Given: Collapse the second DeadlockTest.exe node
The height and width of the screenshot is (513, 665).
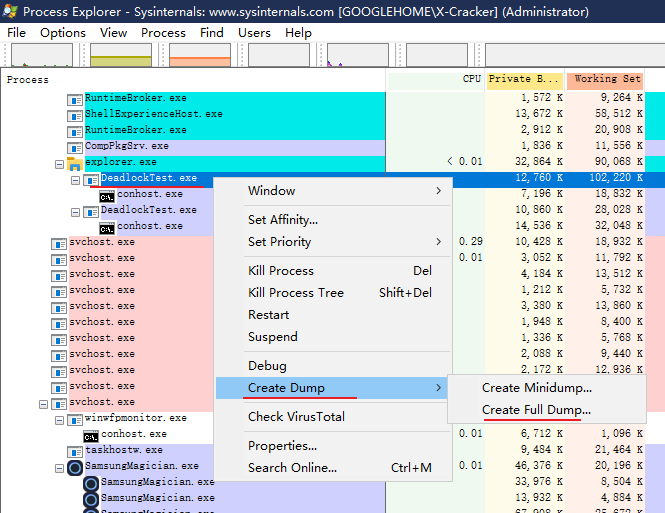Looking at the screenshot, I should pyautogui.click(x=75, y=212).
